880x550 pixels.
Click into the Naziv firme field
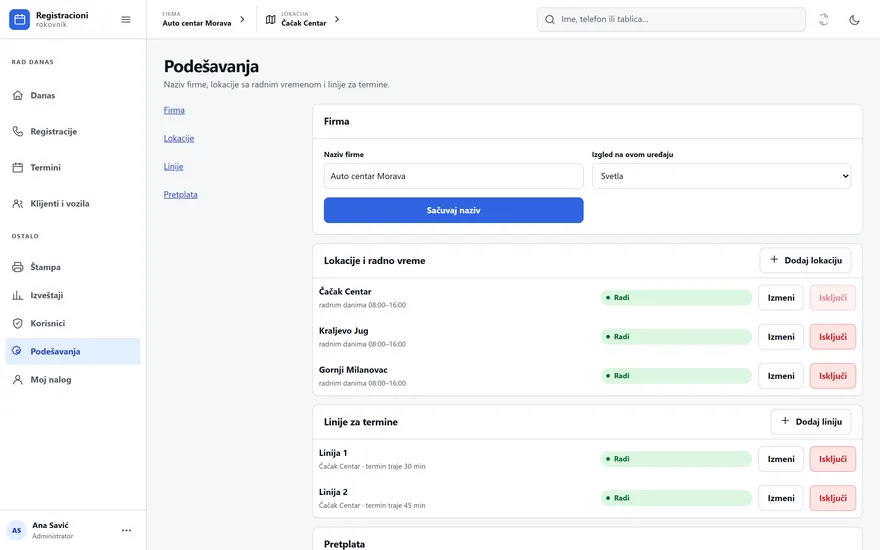pos(453,176)
